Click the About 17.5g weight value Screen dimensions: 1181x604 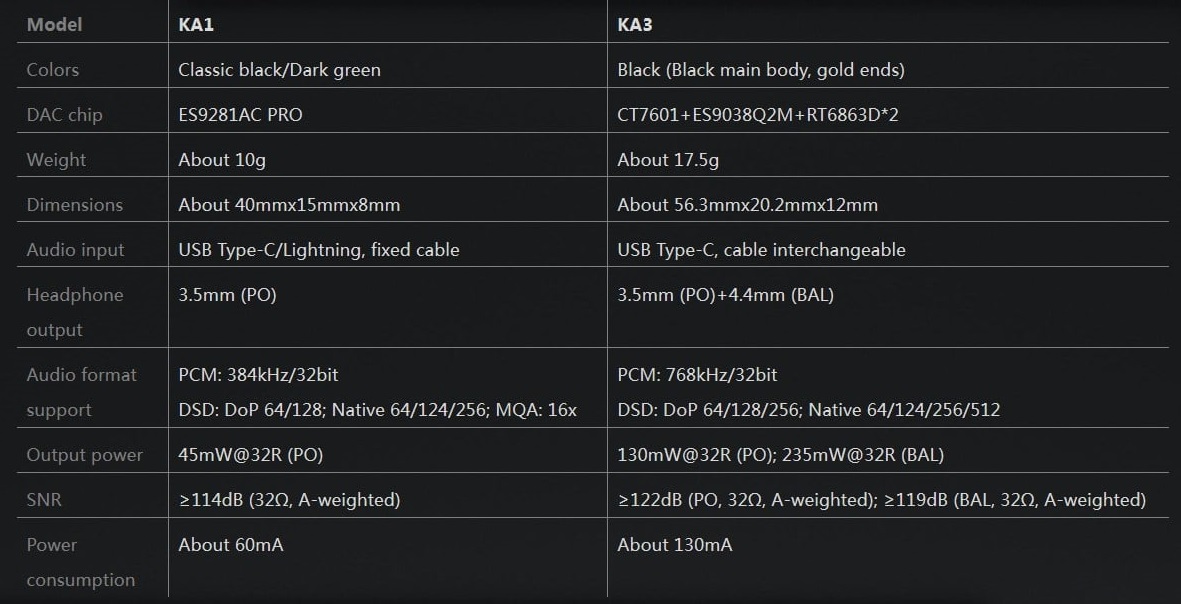pos(668,160)
